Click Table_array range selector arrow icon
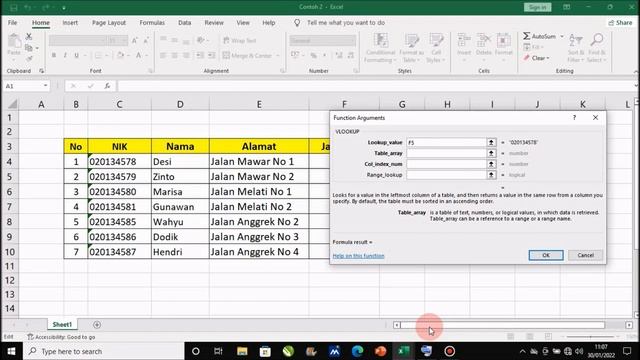640x360 pixels. click(491, 153)
